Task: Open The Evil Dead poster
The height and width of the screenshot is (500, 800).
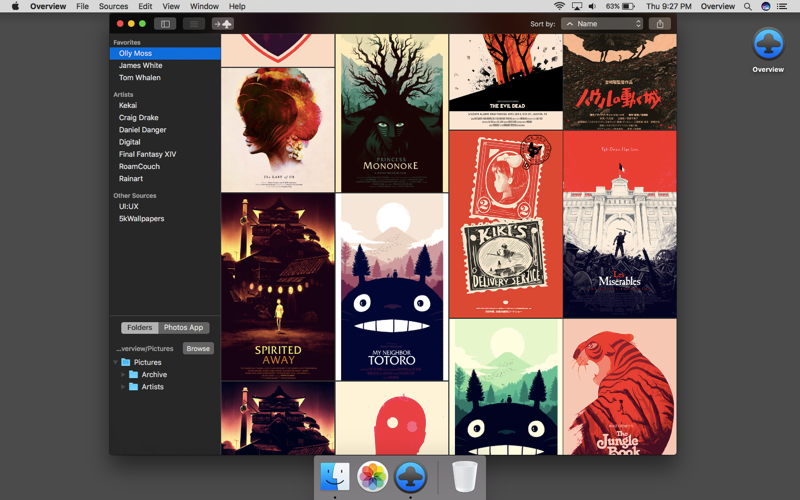Action: point(506,82)
